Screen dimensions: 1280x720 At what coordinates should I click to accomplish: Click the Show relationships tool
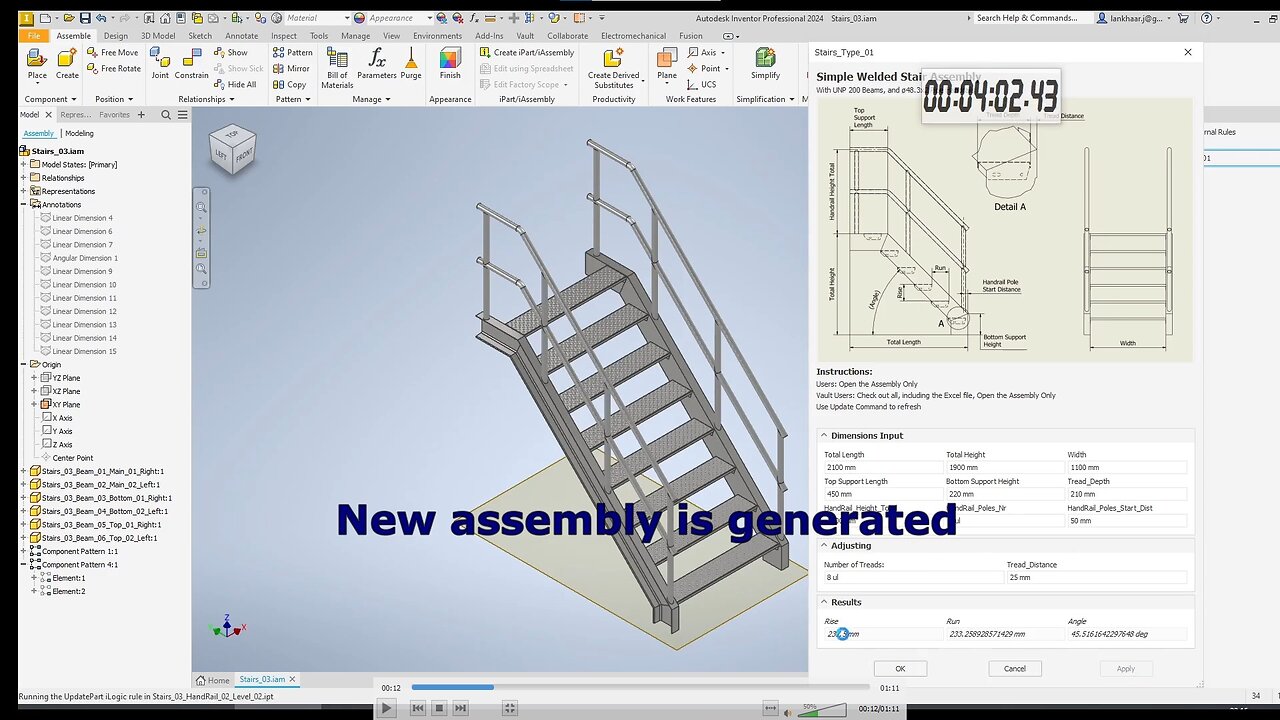pyautogui.click(x=231, y=52)
